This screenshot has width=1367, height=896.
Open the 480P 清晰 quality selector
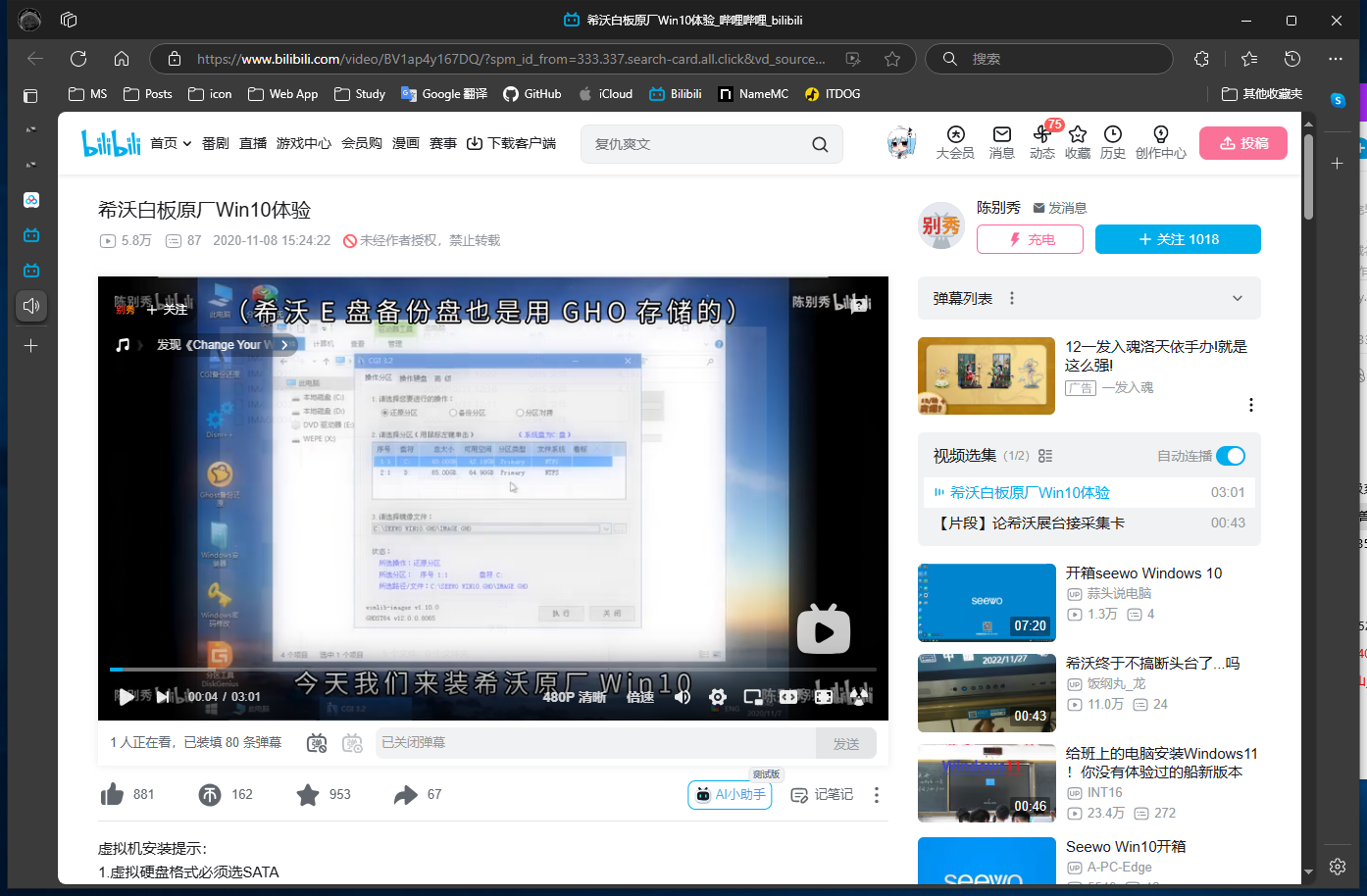(574, 697)
